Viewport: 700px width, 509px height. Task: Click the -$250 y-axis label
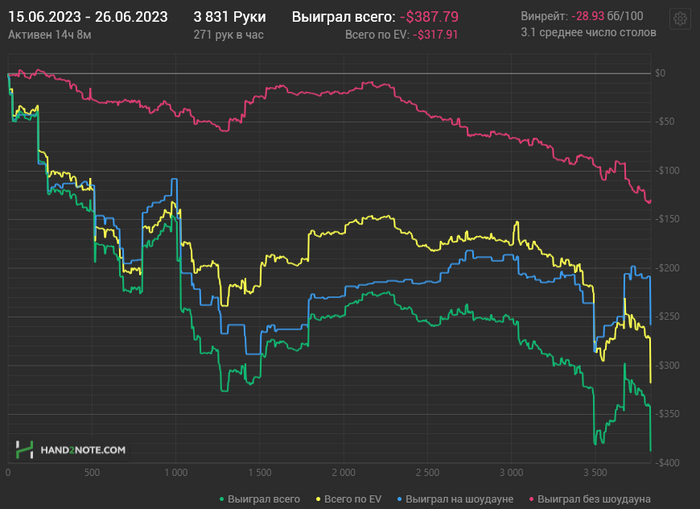[667, 316]
